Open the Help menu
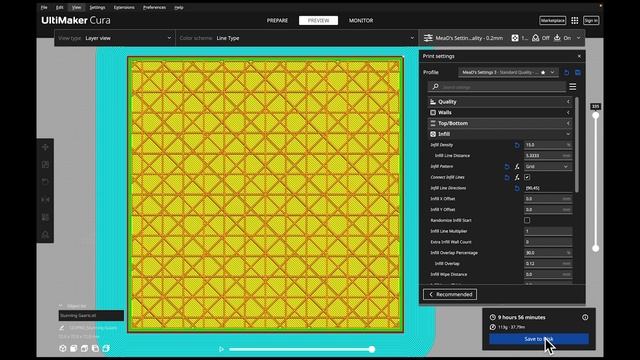 click(179, 7)
